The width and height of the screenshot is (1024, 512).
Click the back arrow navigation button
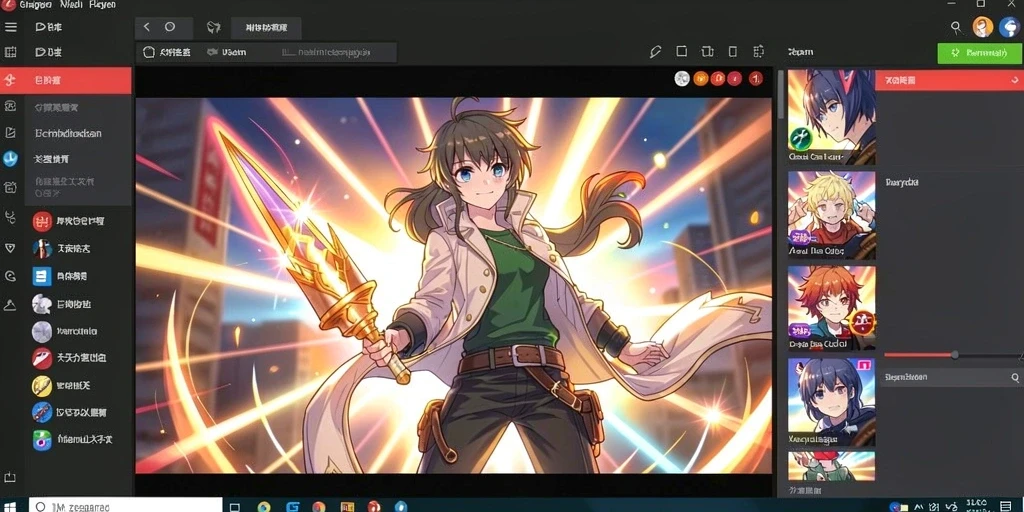click(147, 27)
